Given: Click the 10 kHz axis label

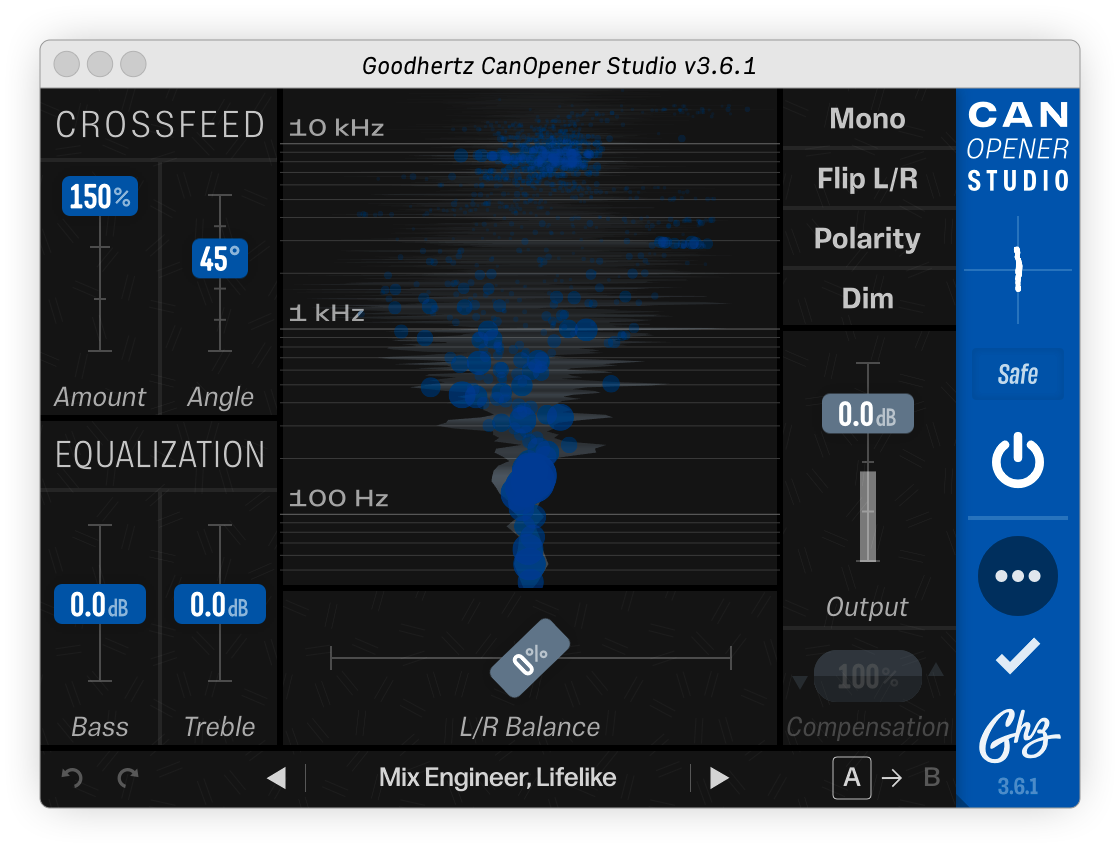Looking at the screenshot, I should [336, 128].
